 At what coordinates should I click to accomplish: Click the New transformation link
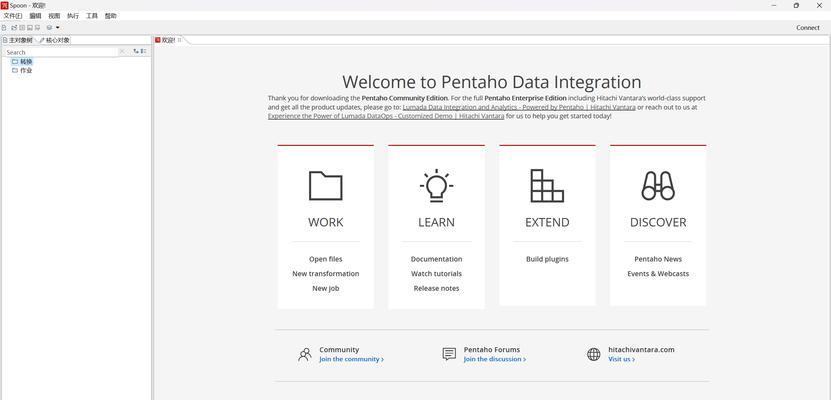[x=325, y=273]
